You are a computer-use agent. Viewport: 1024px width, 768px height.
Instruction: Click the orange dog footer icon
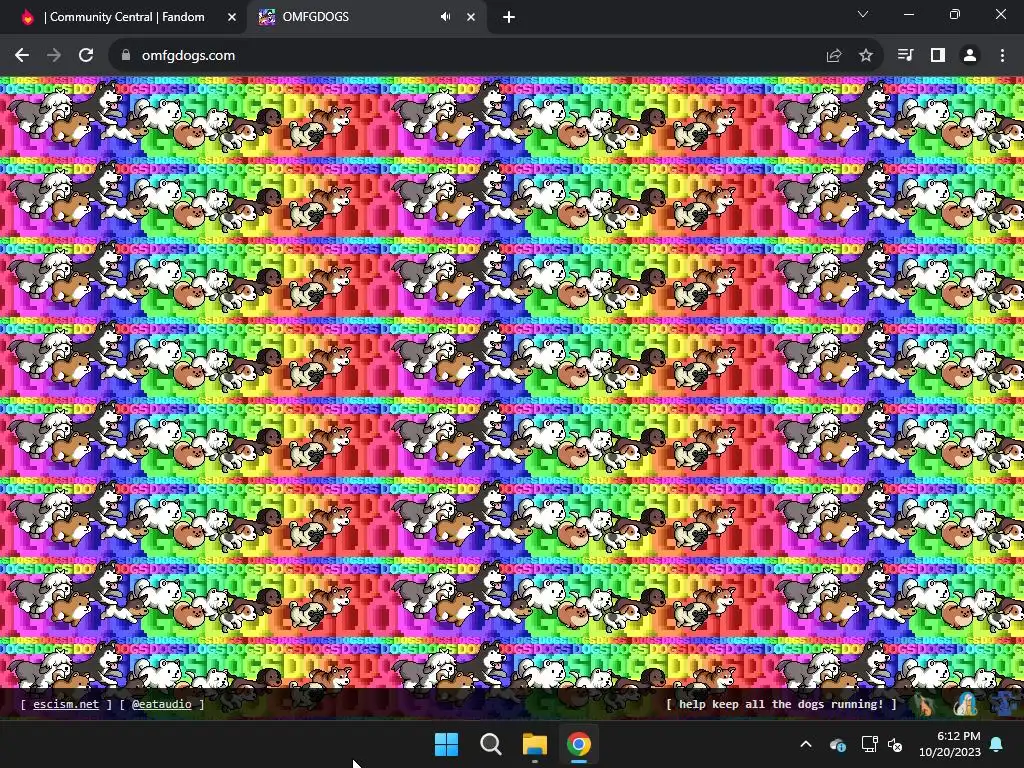[925, 704]
